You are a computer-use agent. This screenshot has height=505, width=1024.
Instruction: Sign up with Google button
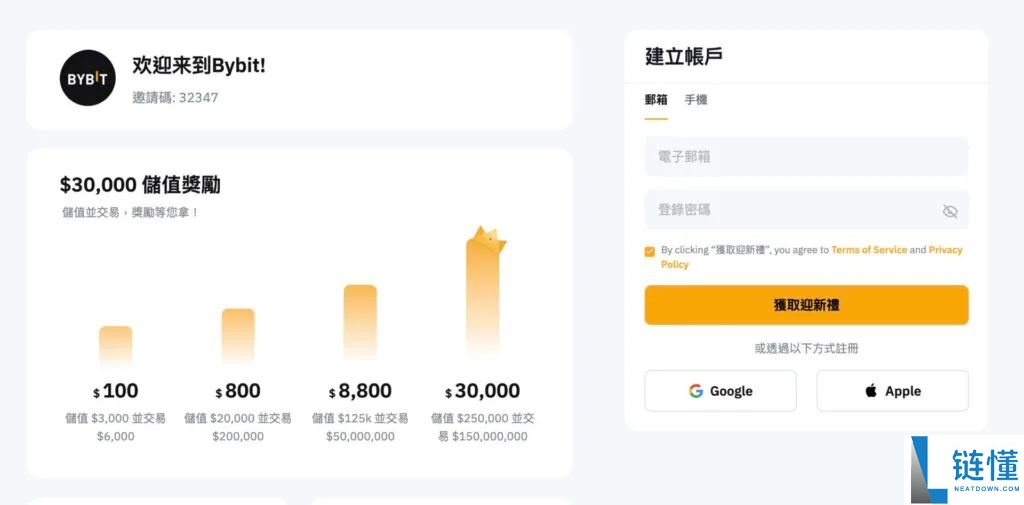tap(720, 391)
